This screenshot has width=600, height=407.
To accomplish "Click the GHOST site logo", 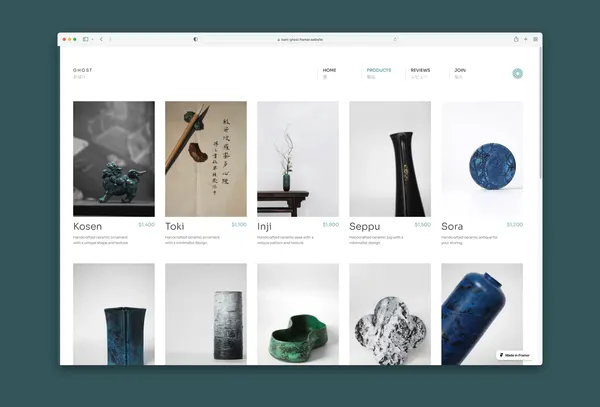I will click(83, 73).
